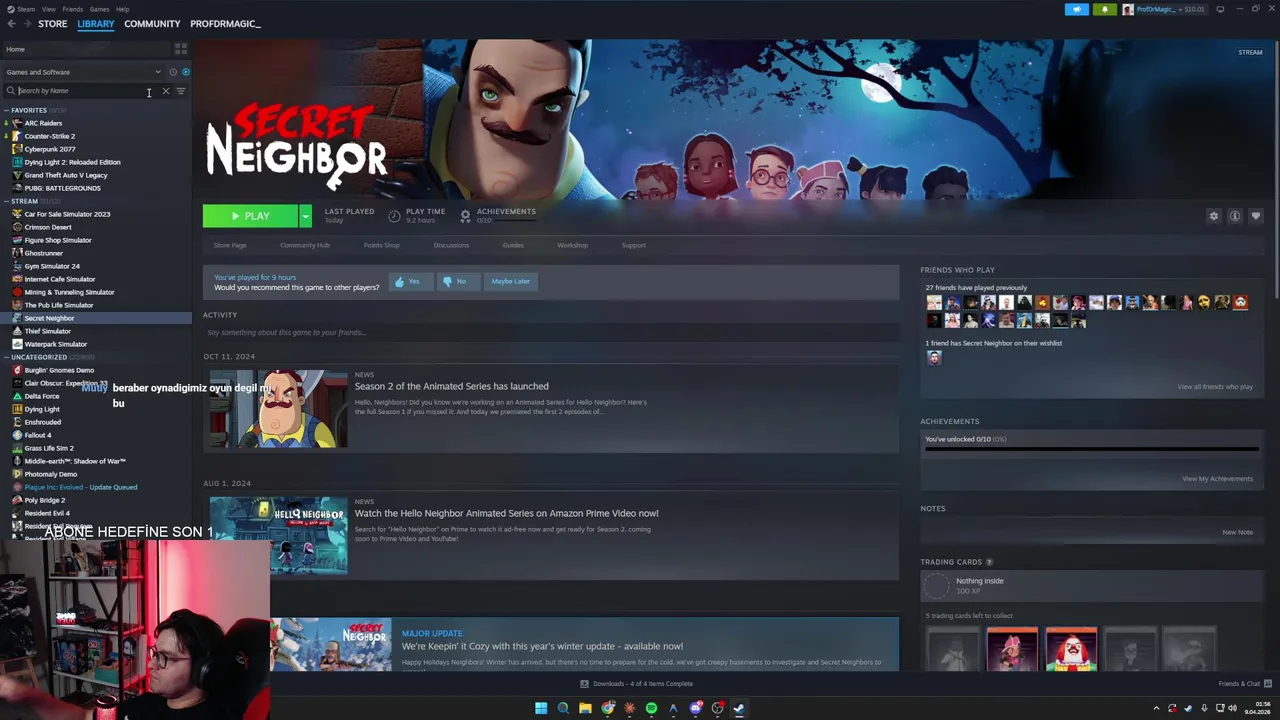Go forward with the navigation arrow

click(x=27, y=24)
